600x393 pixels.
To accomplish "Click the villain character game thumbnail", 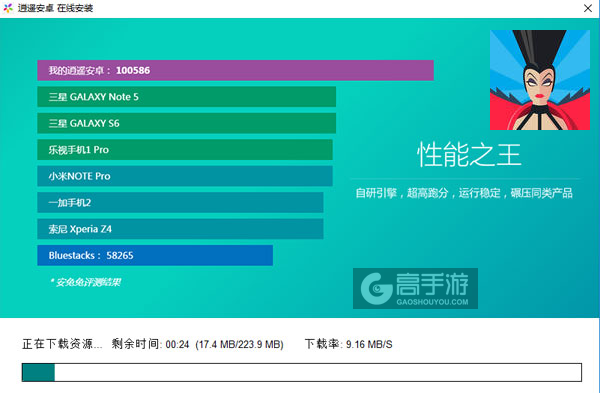I will (x=540, y=80).
